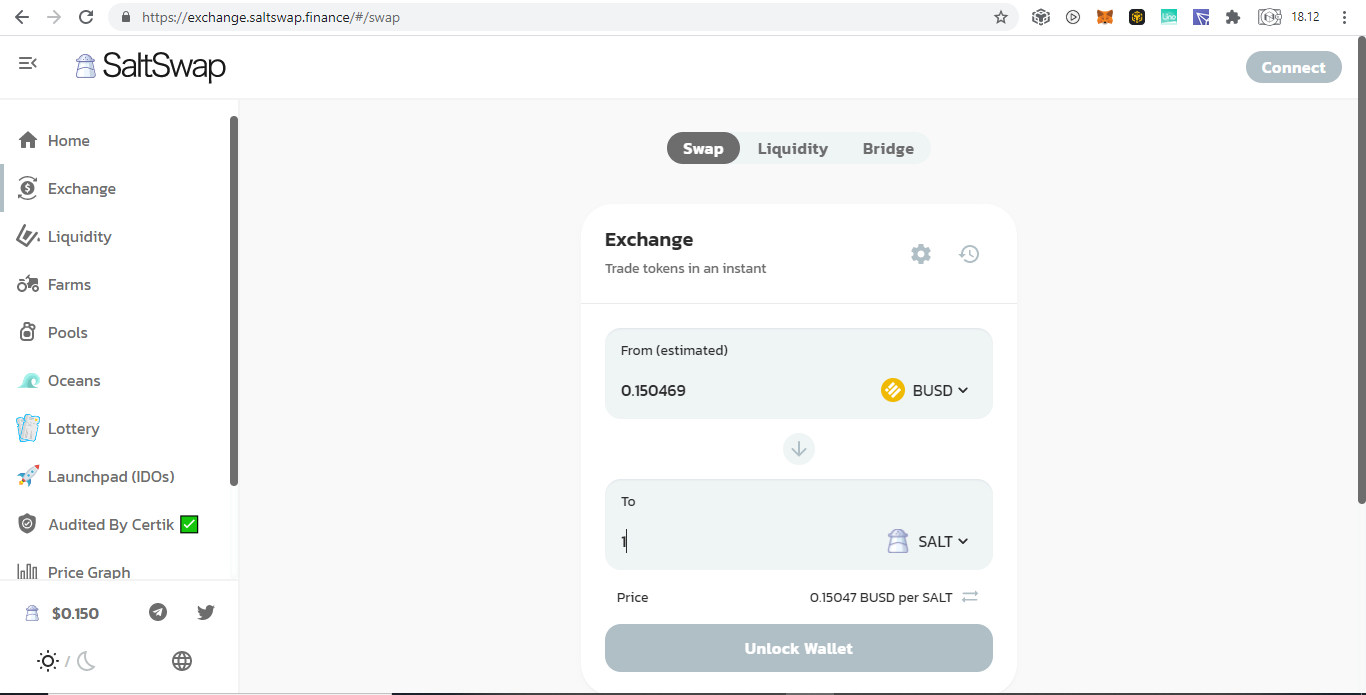
Task: Switch to light mode sun icon
Action: [x=47, y=661]
